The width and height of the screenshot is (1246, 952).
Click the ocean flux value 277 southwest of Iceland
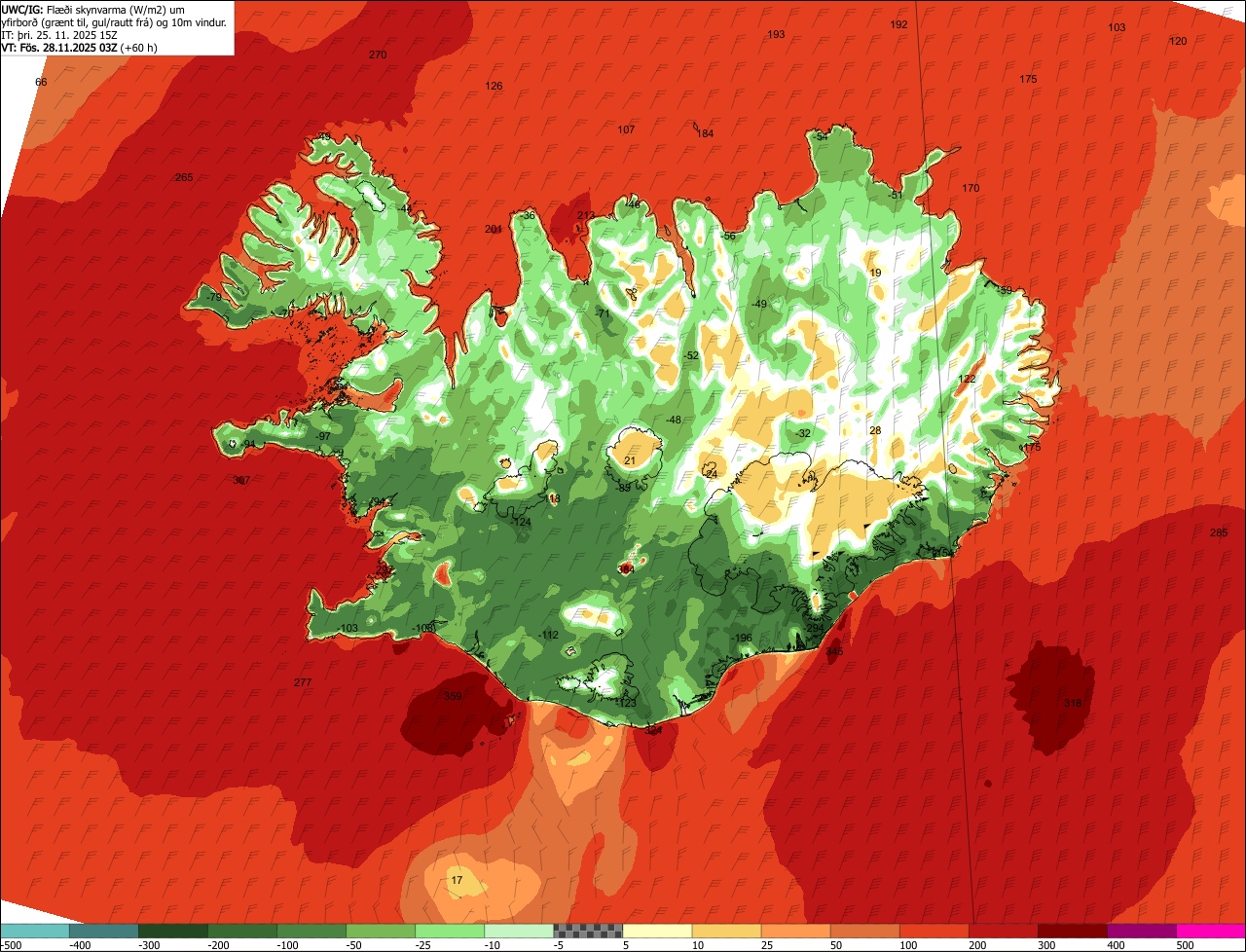coord(303,682)
